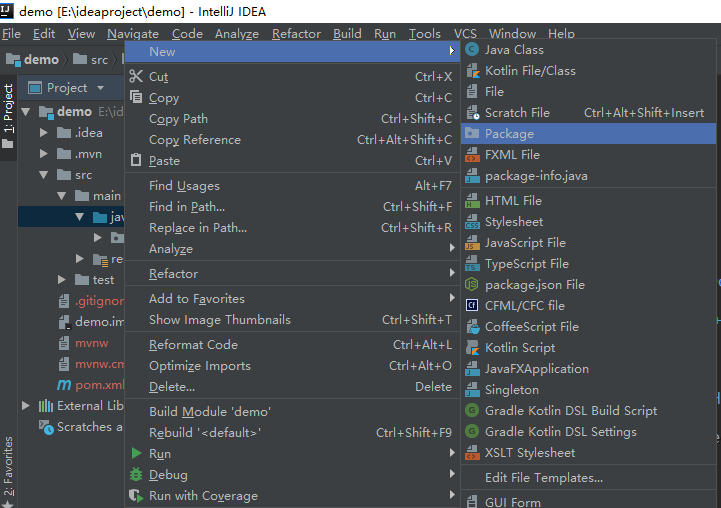Click the Copy icon in context menu
721x508 pixels.
coord(136,97)
